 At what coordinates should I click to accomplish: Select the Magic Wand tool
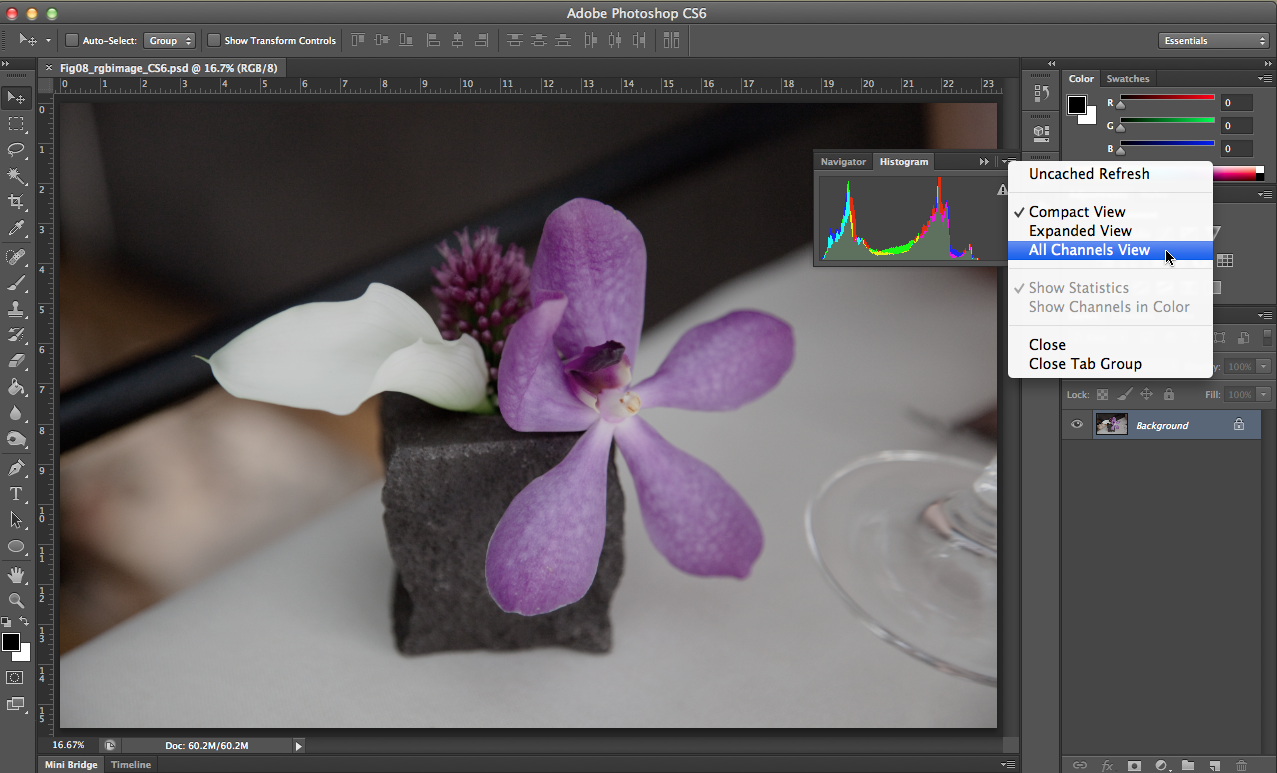pos(16,176)
